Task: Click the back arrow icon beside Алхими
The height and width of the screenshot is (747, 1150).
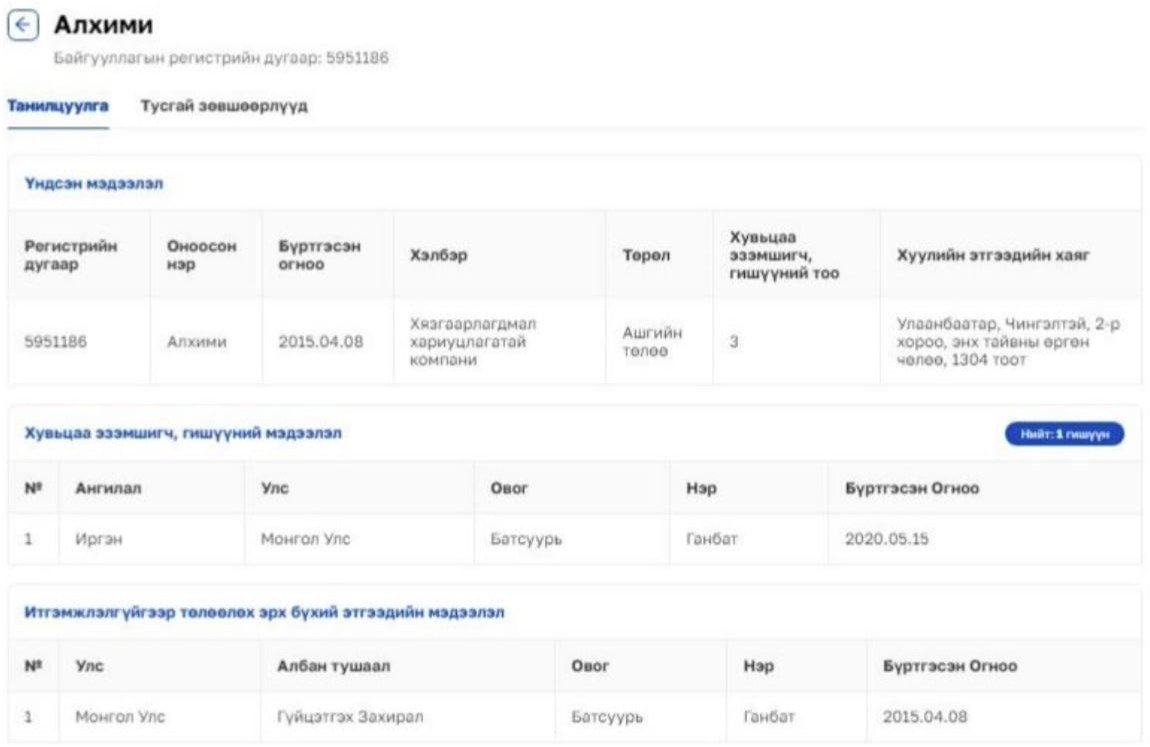Action: click(23, 27)
